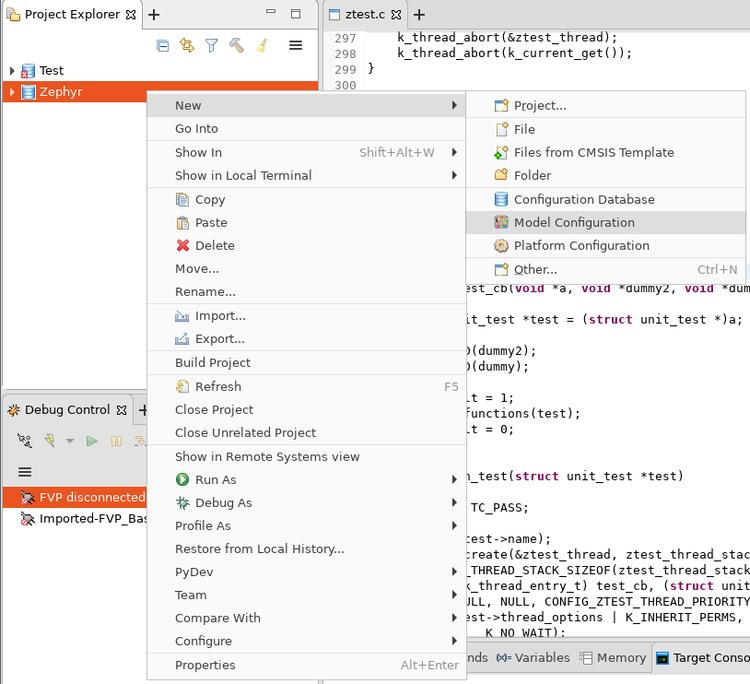Open dropdown arrow beside the debug connection icon
Viewport: 750px width, 684px height.
coord(70,441)
